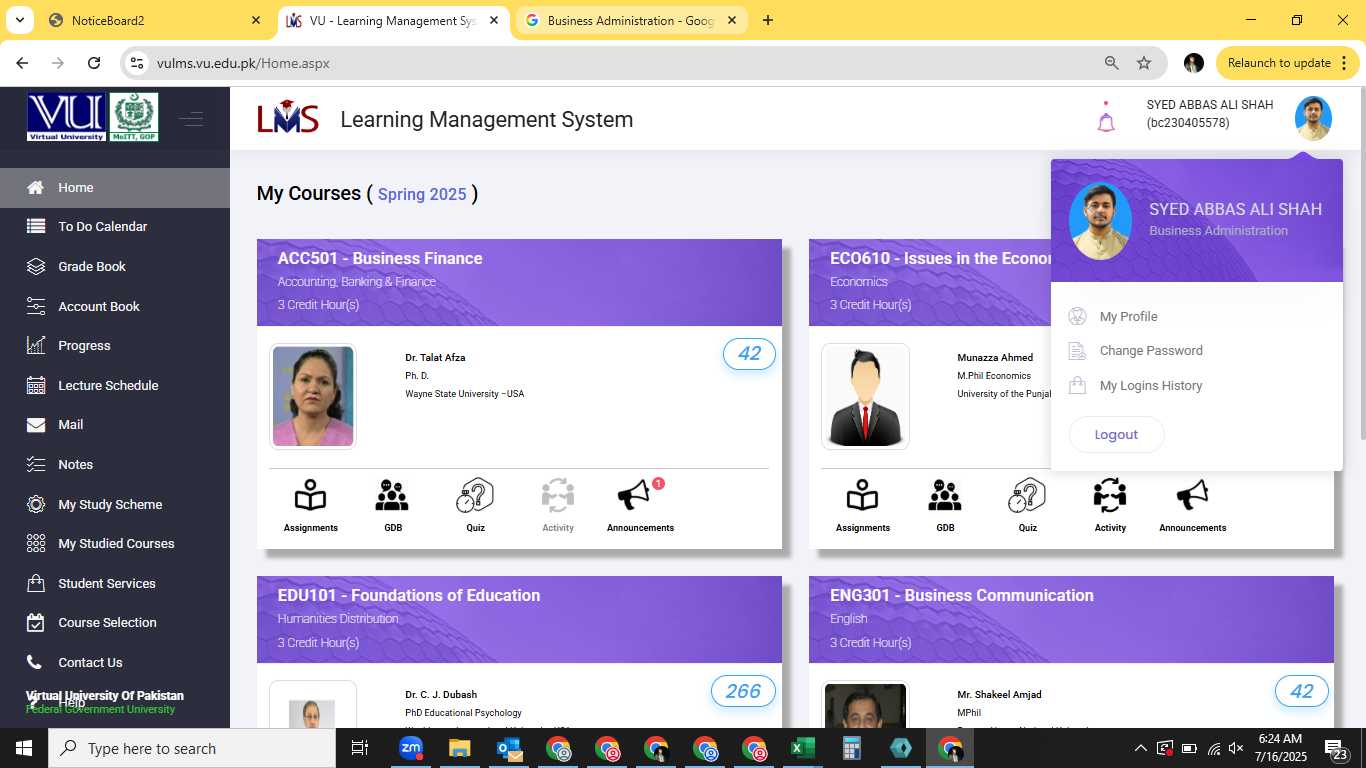Viewport: 1366px width, 768px height.
Task: View Announcements for ACC501 Business Finance
Action: [640, 505]
